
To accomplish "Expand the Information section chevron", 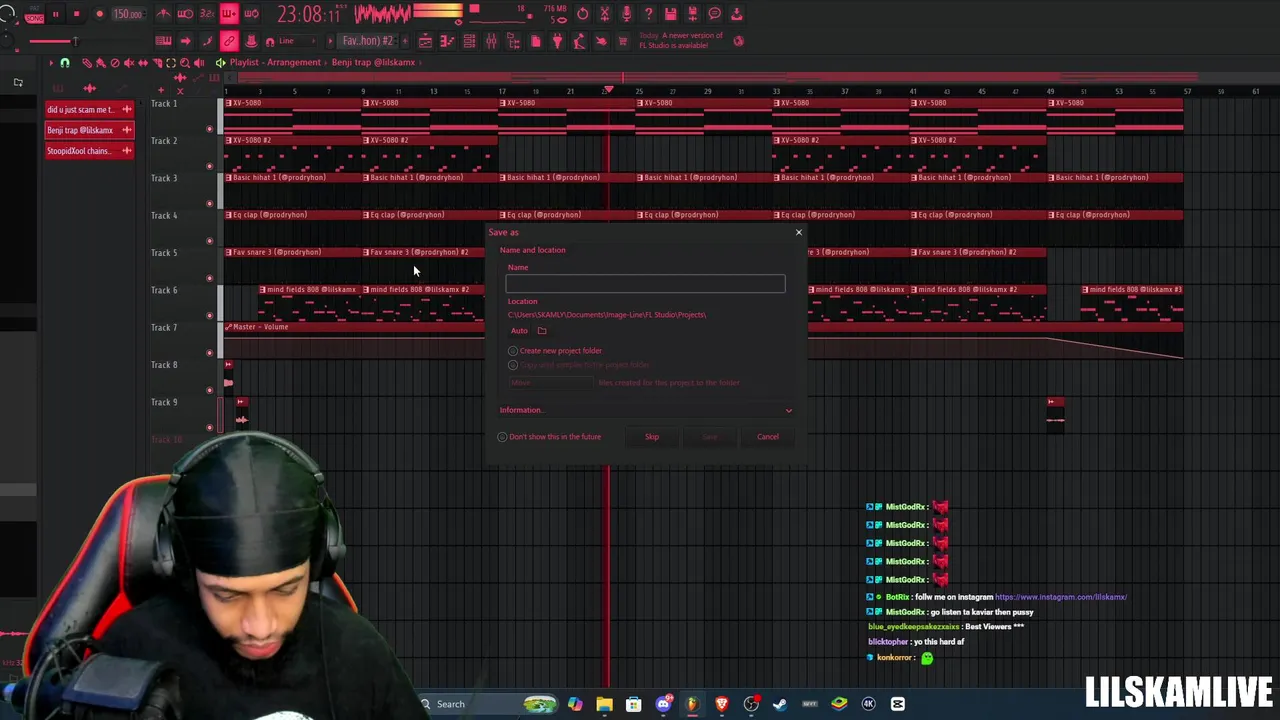I will [x=788, y=410].
